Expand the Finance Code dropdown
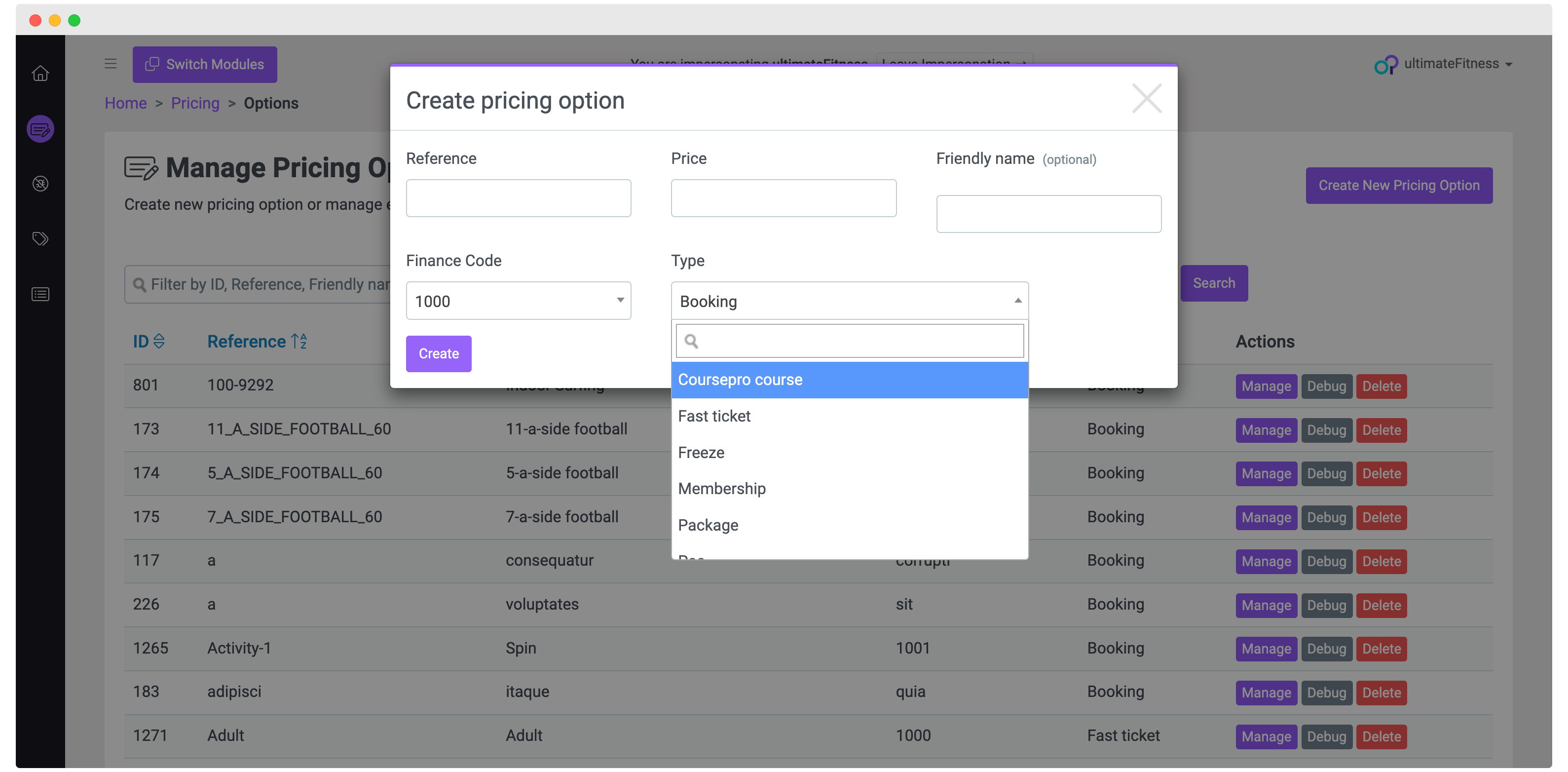Image resolution: width=1568 pixels, height=772 pixels. [518, 301]
